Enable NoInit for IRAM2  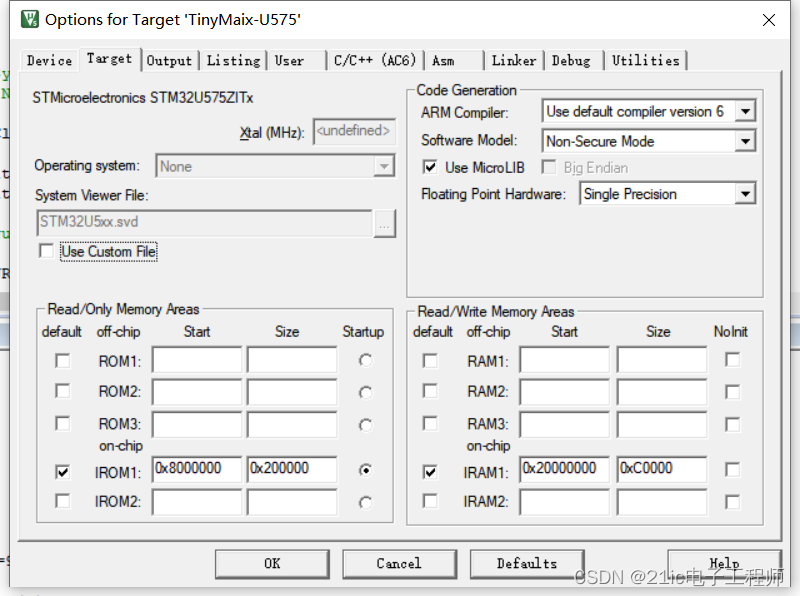733,503
